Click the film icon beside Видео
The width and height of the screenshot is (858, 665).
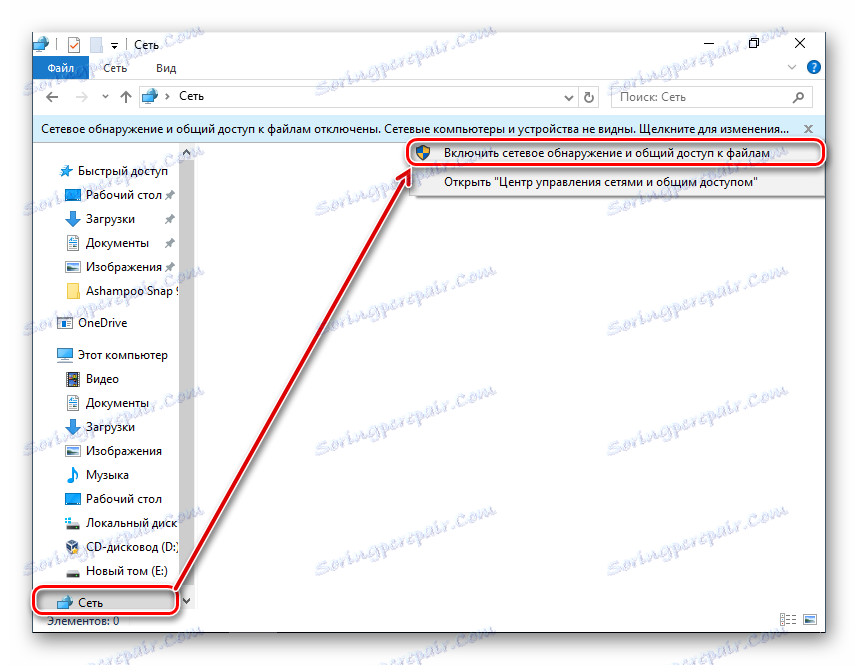pos(72,379)
